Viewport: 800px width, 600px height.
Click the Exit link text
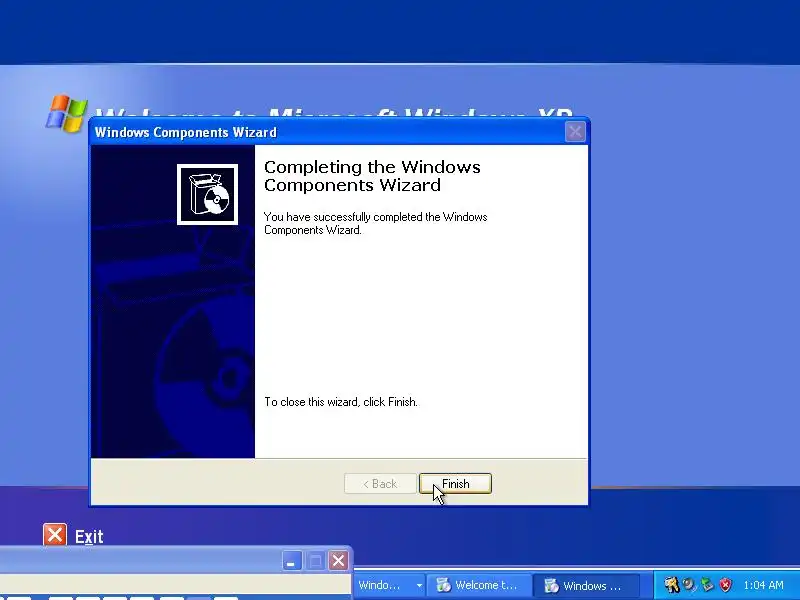(89, 537)
